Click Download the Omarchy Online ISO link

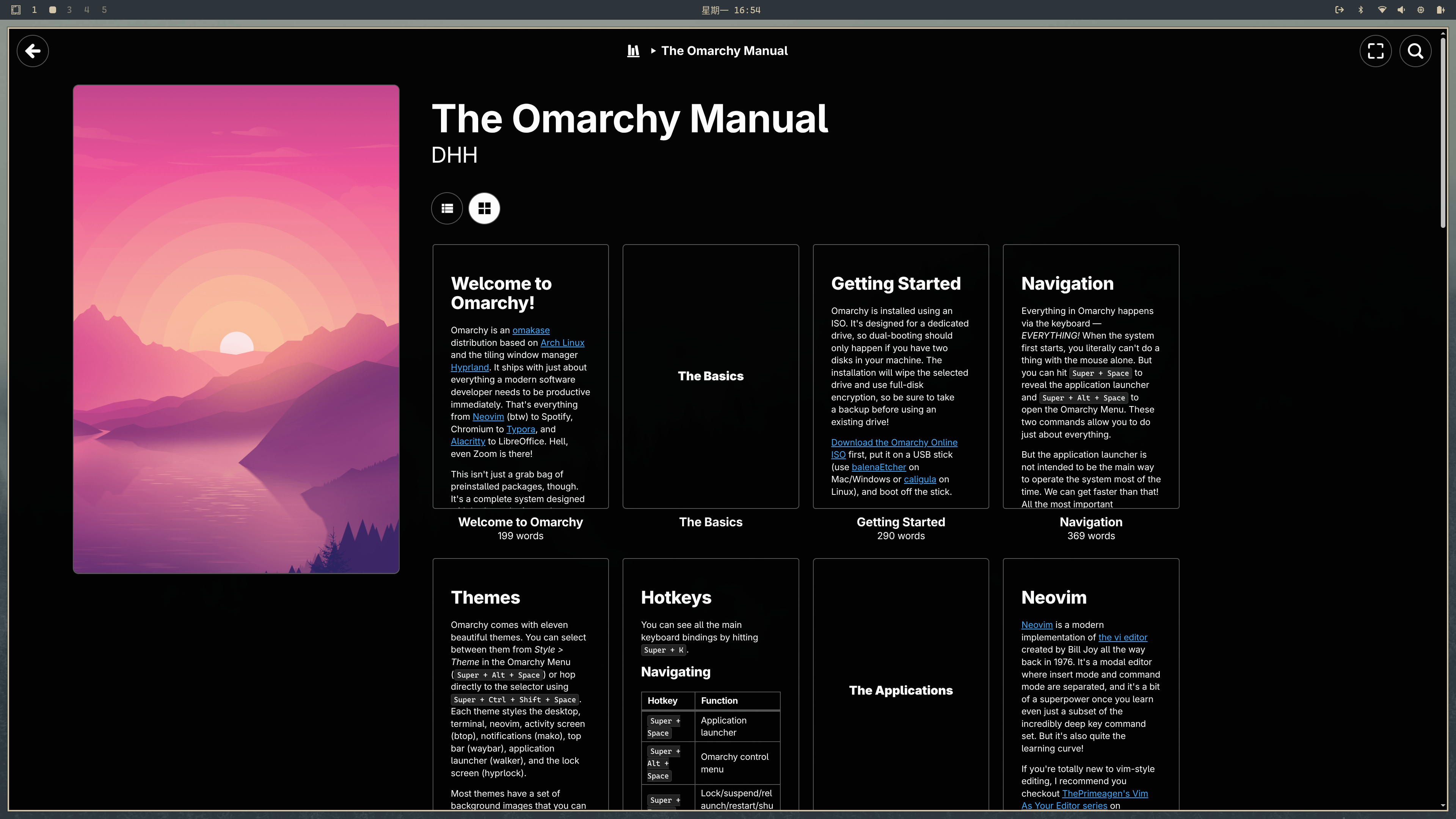coord(894,442)
